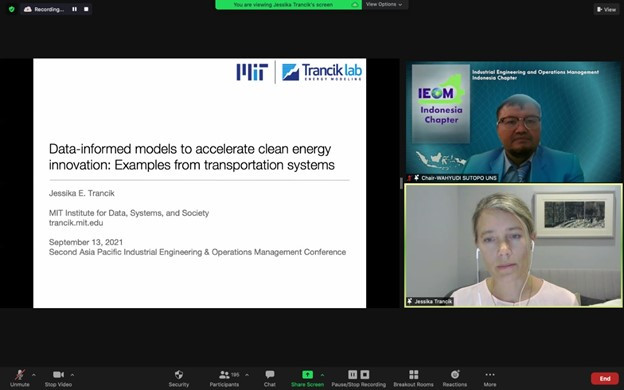Stop recording from the top-left indicator
This screenshot has height=390, width=624.
click(x=86, y=9)
